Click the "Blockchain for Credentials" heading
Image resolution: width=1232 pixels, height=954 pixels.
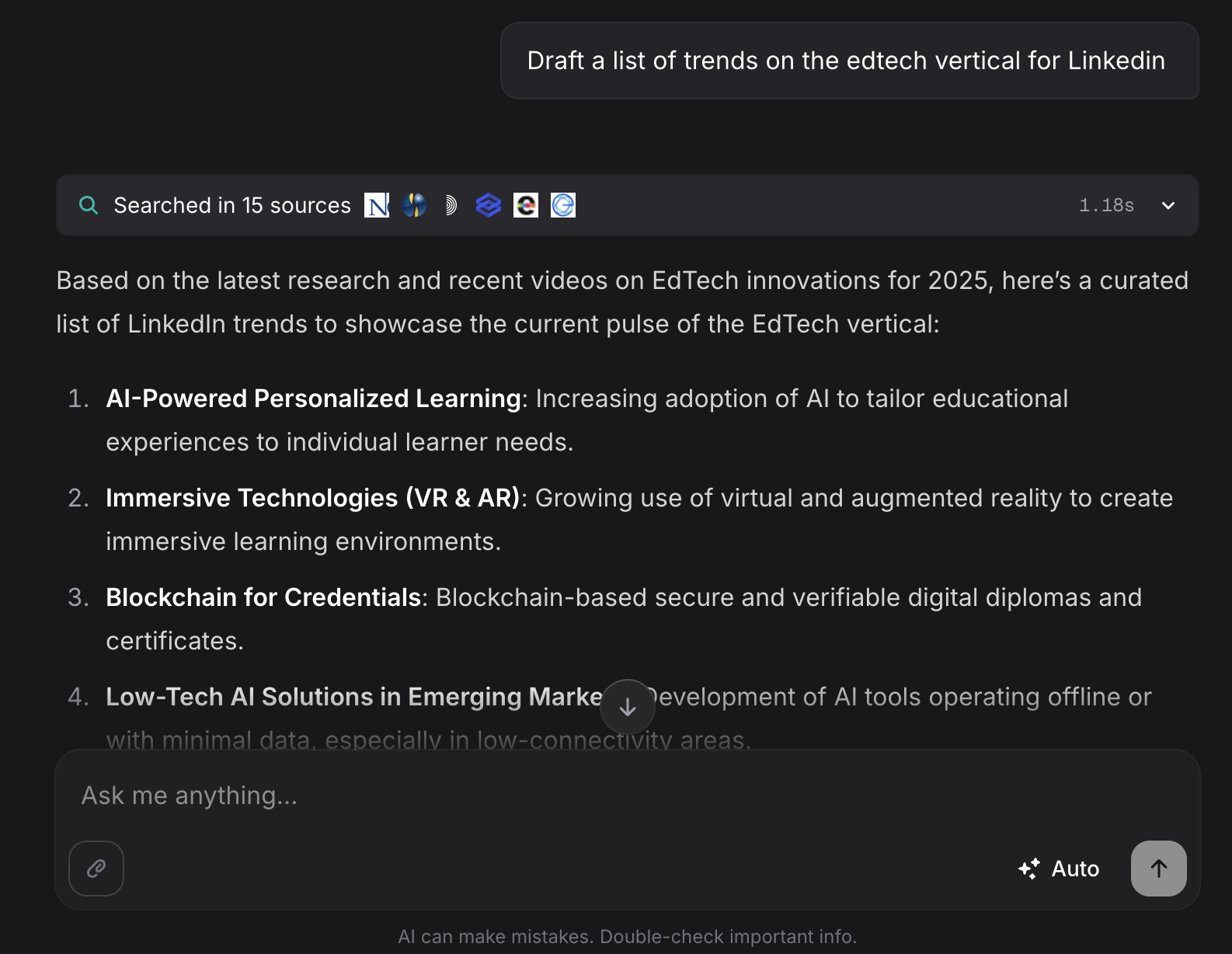point(263,597)
